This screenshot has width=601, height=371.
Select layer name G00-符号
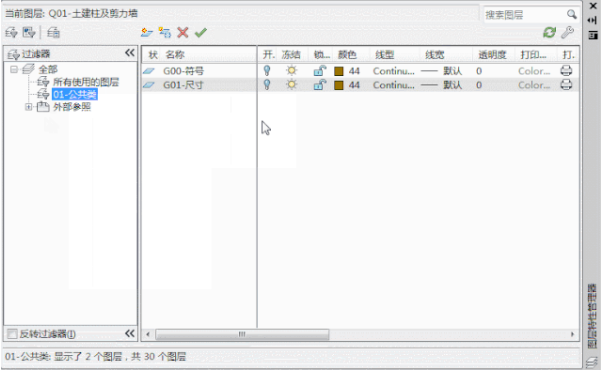(183, 71)
